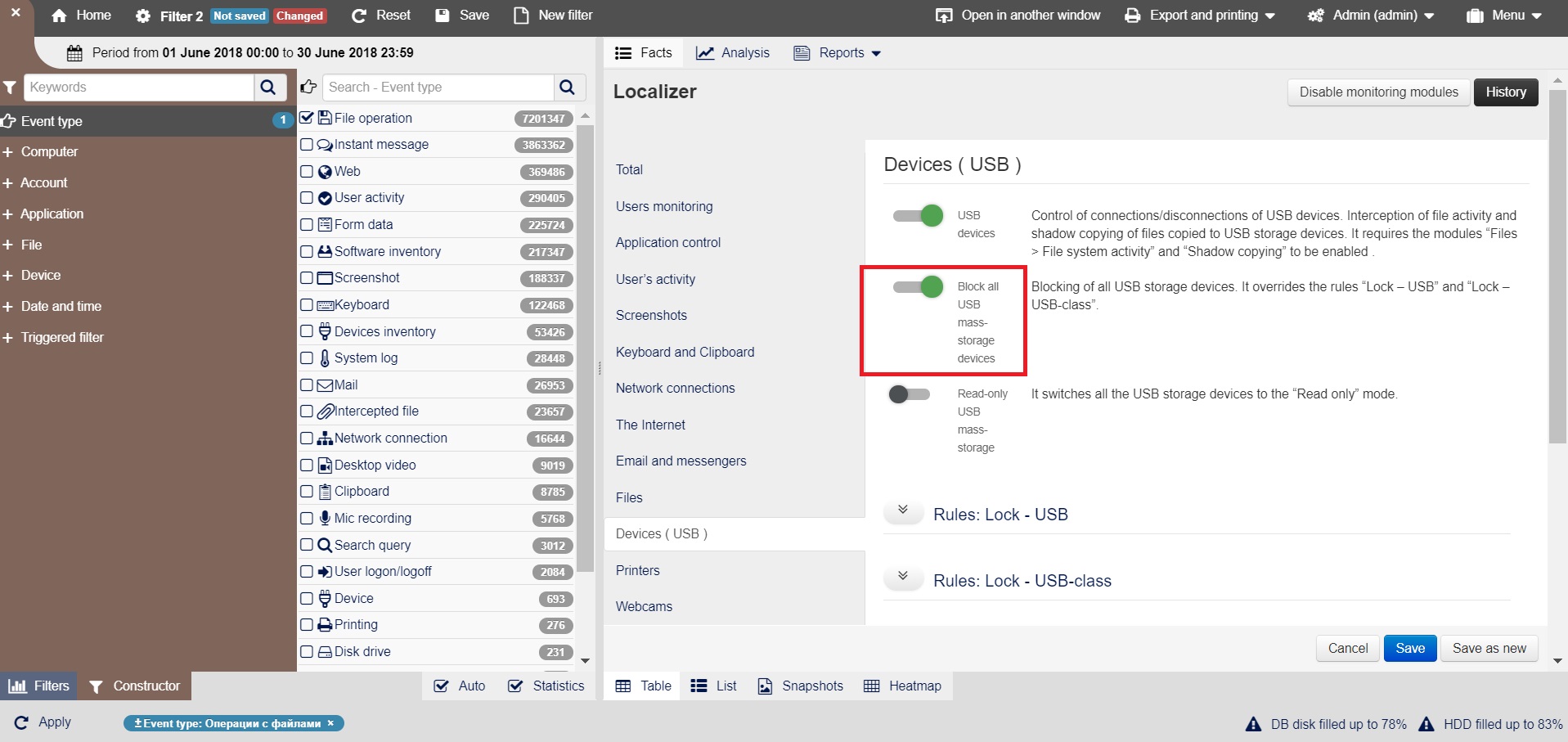The height and width of the screenshot is (742, 1568).
Task: Click the calendar icon beside the period
Action: [x=74, y=53]
